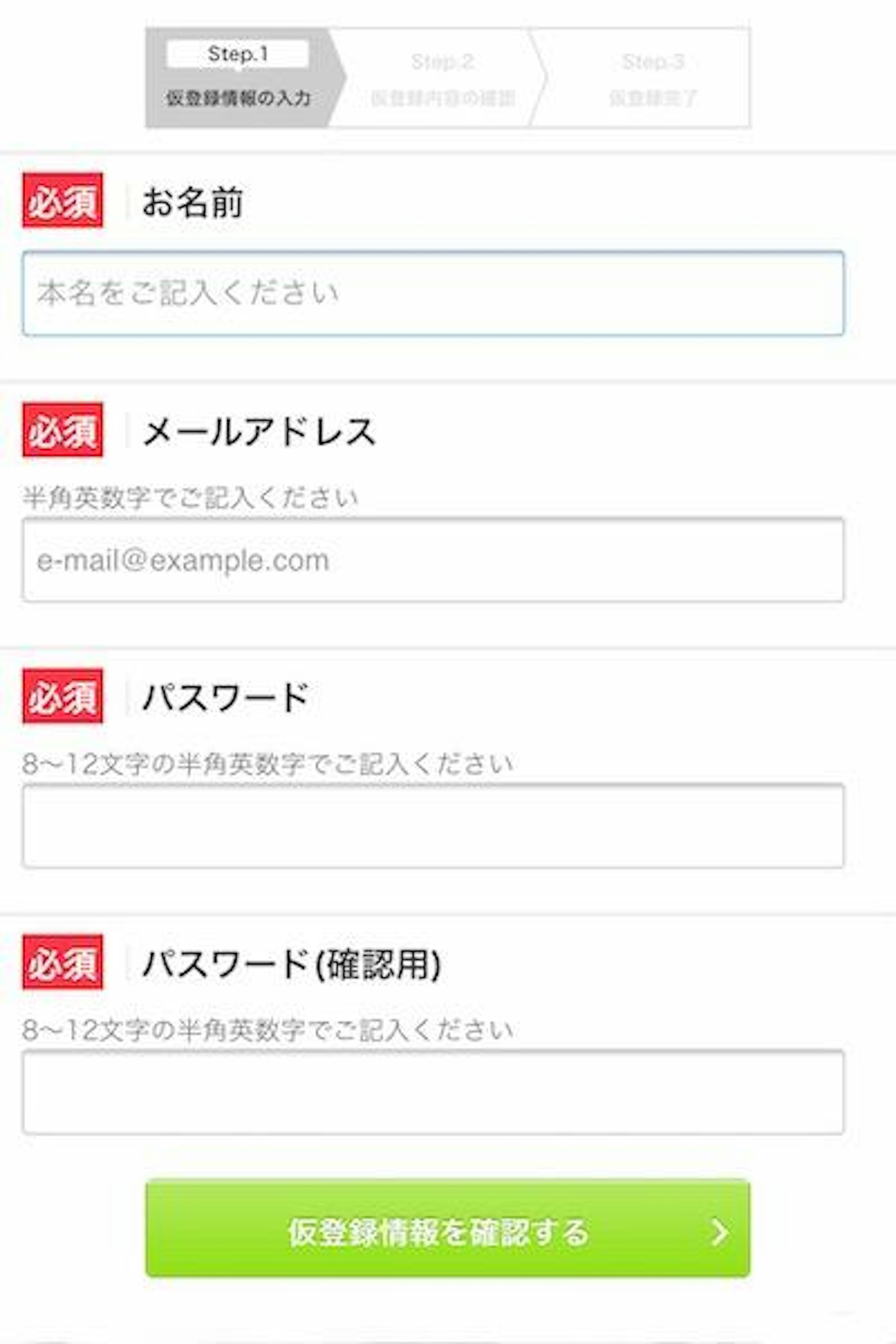Click the パスワード field label
Image resolution: width=896 pixels, height=1344 pixels.
tap(226, 698)
